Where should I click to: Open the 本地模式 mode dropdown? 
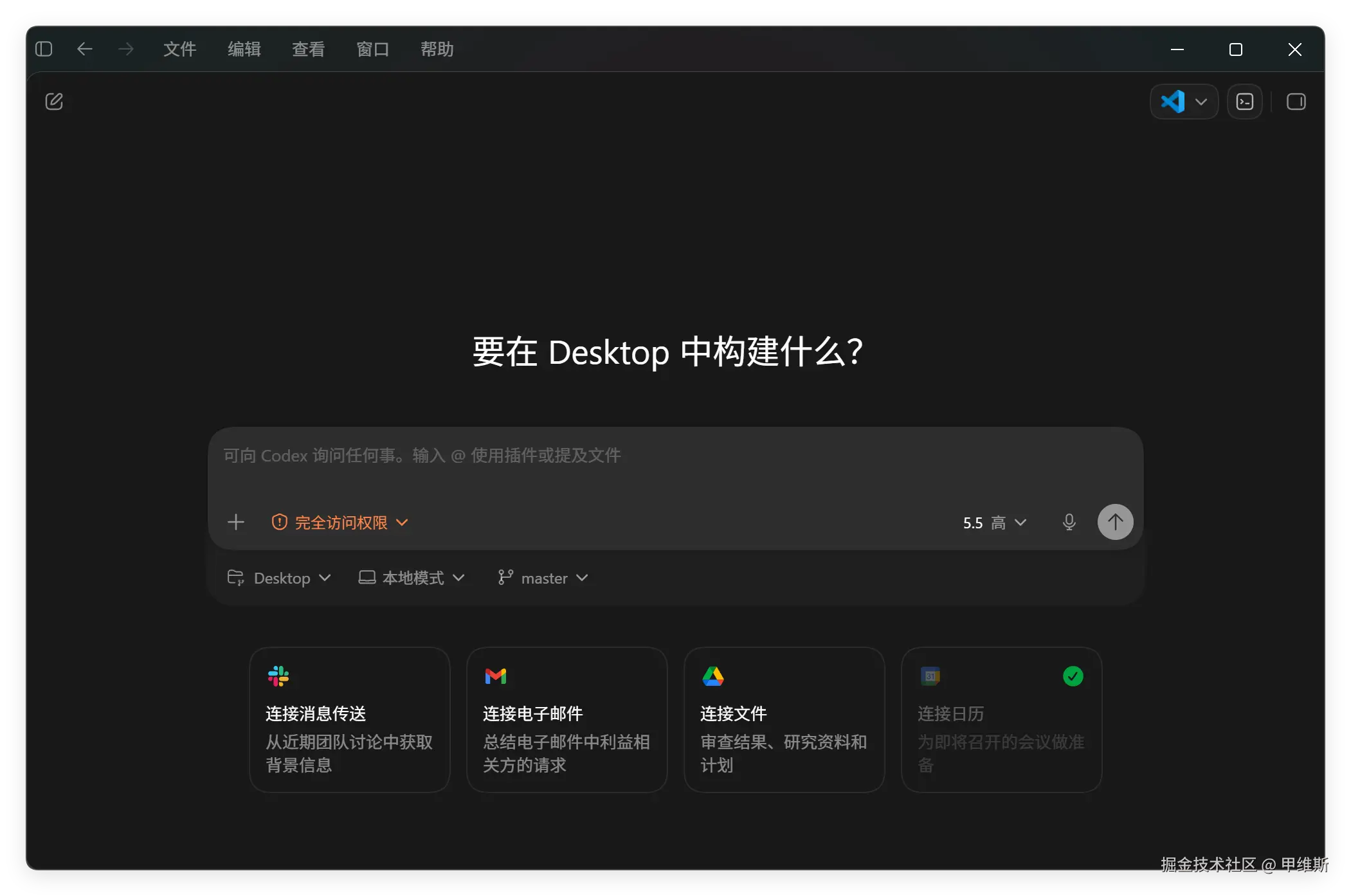click(x=412, y=578)
